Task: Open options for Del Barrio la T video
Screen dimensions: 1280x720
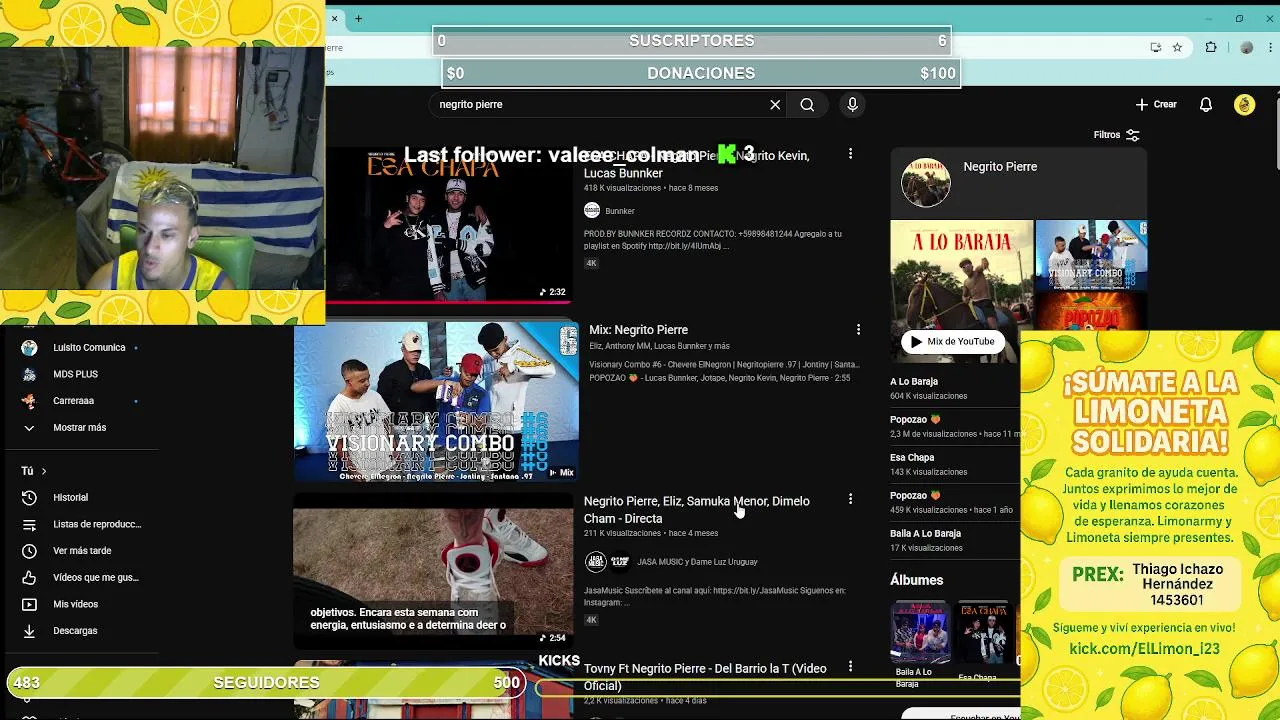Action: (x=850, y=666)
